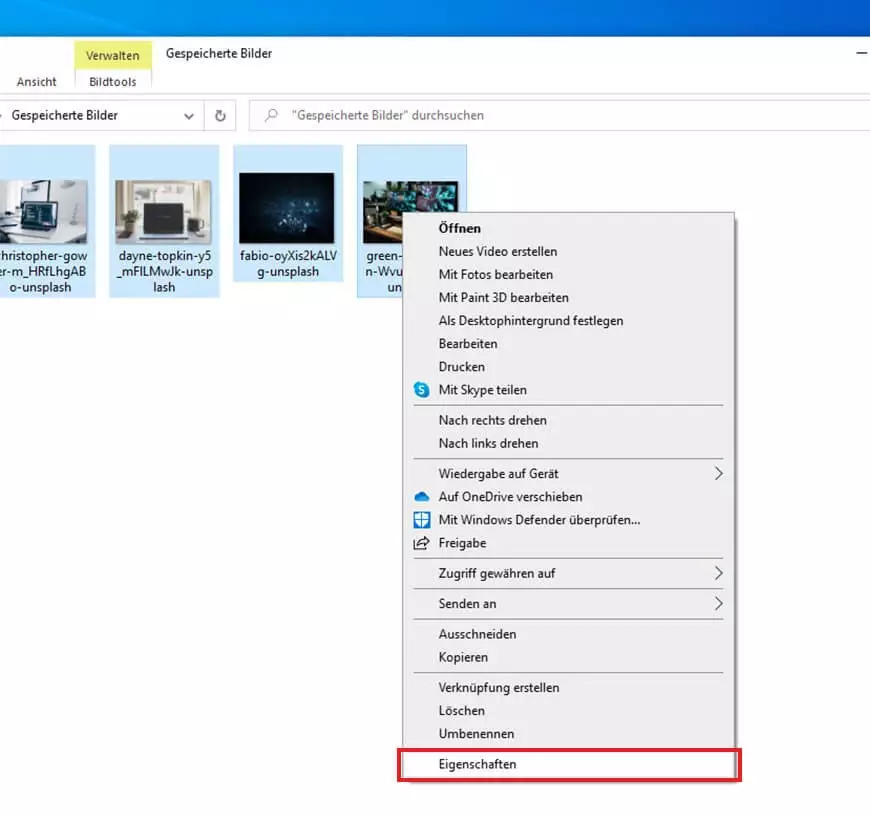Choose Nach rechts drehen
This screenshot has height=815, width=870.
point(492,421)
